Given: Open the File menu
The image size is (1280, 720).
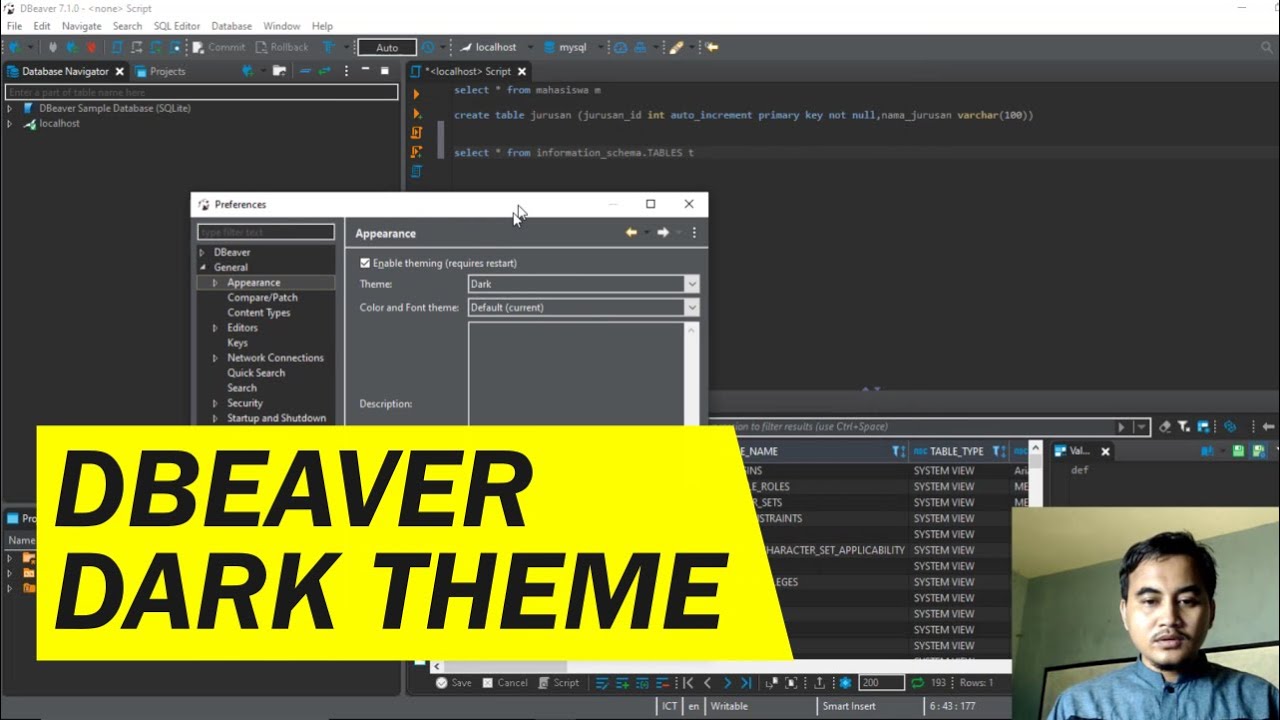Looking at the screenshot, I should click(x=14, y=26).
